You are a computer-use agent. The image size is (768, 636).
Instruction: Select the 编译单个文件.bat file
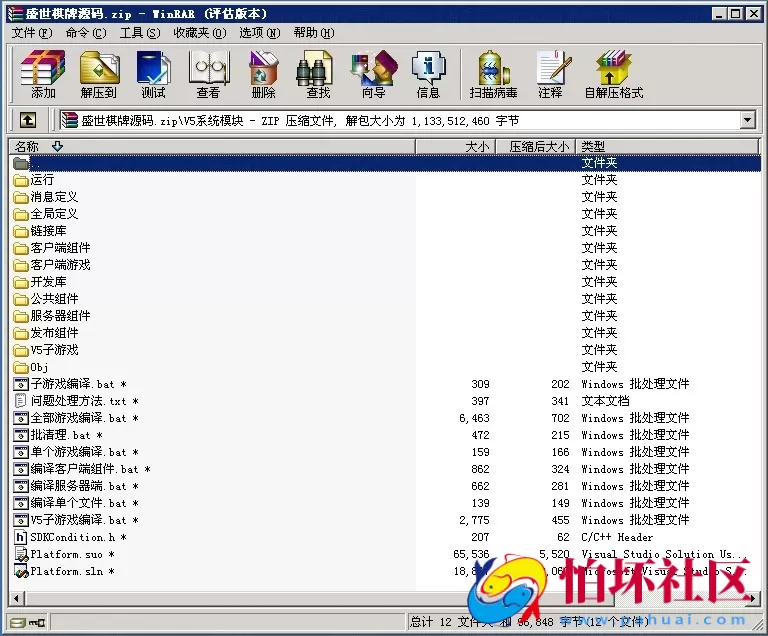pos(385,503)
